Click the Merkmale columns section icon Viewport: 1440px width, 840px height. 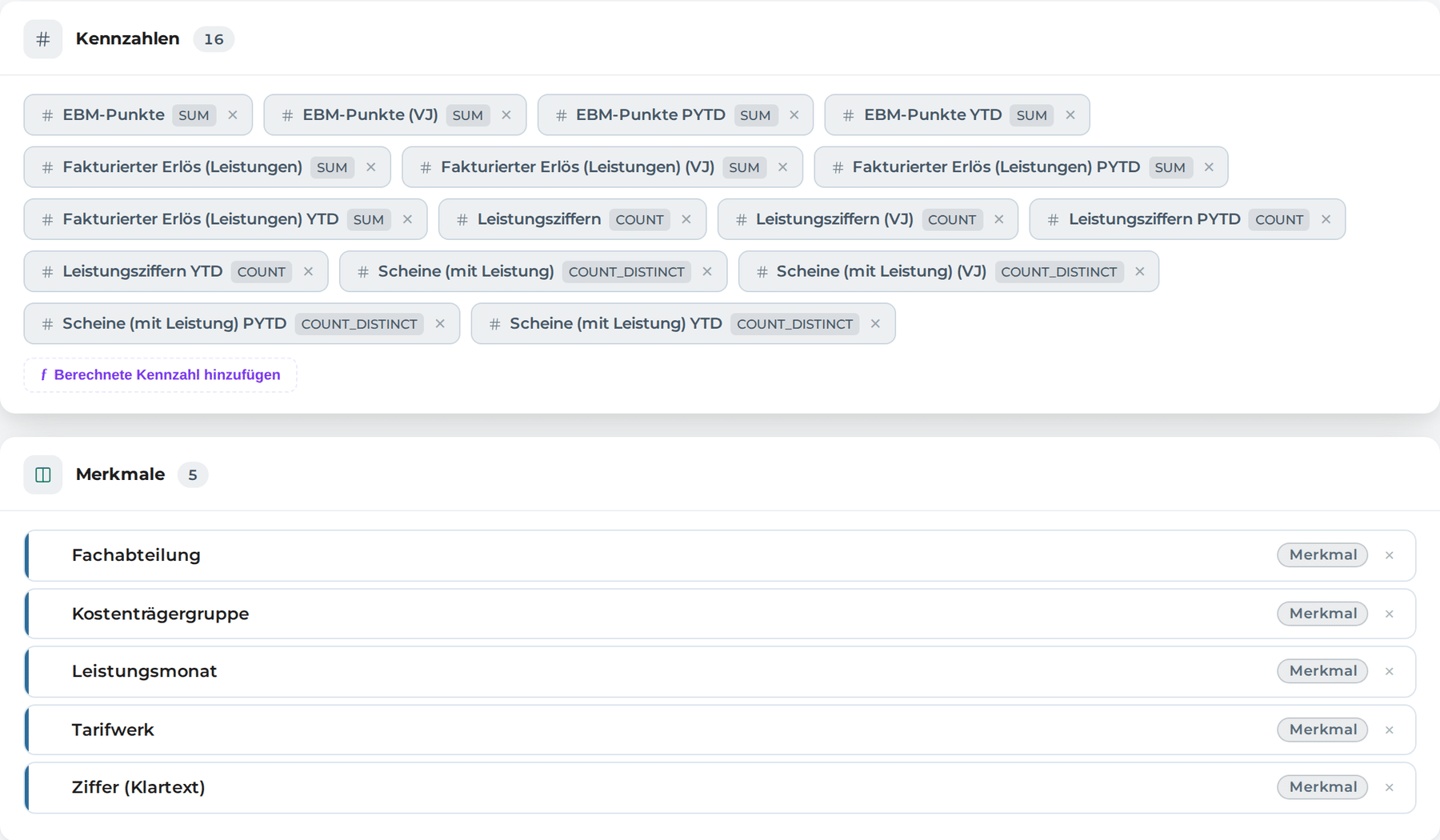pyautogui.click(x=43, y=475)
